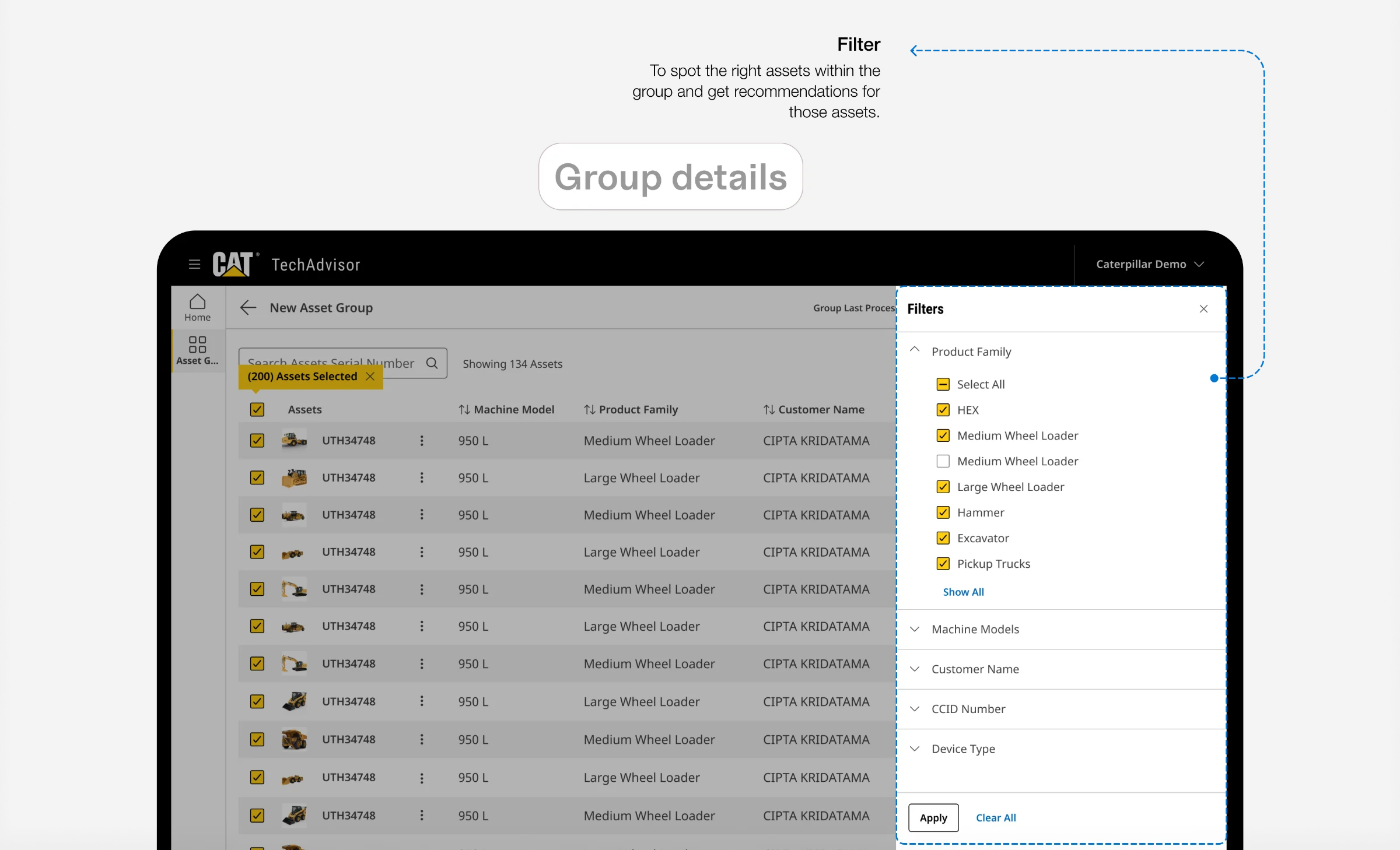Viewport: 1400px width, 850px height.
Task: Click the back arrow beside New Asset Group
Action: 248,308
